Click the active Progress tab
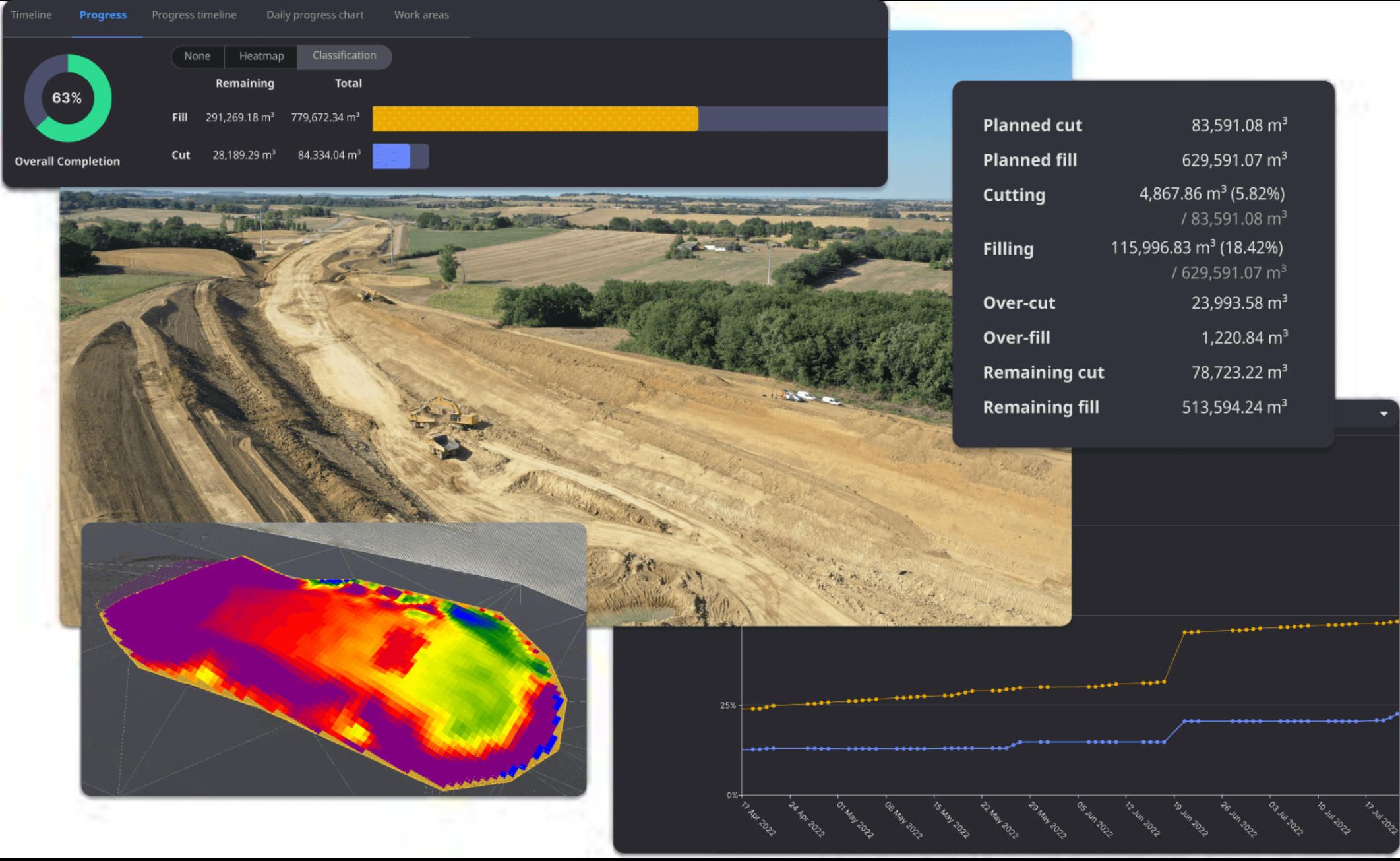 click(x=103, y=15)
